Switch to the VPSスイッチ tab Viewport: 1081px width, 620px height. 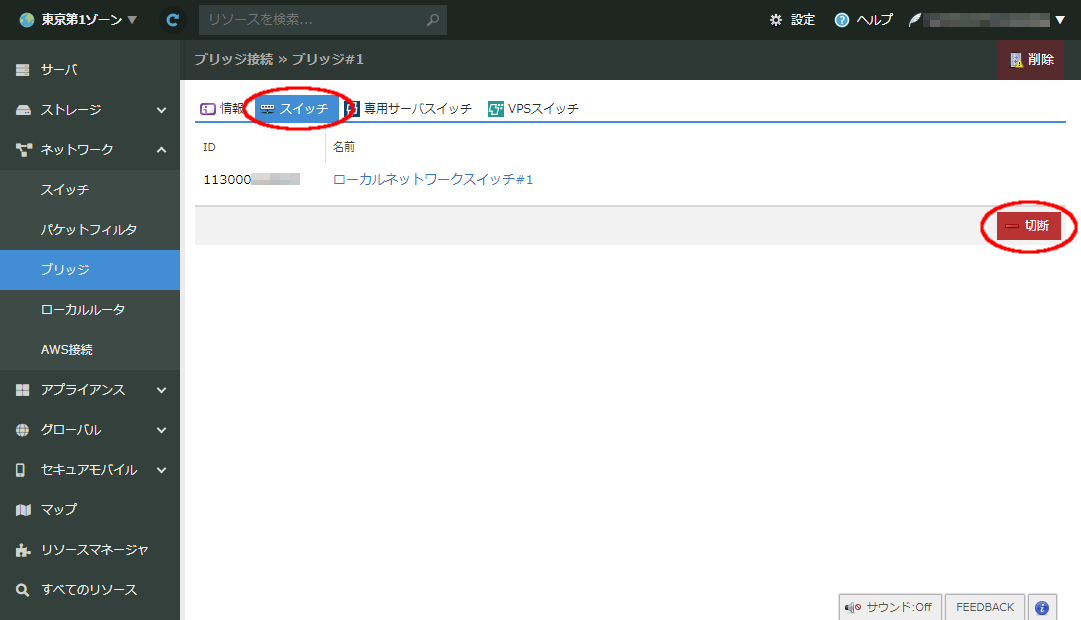coord(534,109)
